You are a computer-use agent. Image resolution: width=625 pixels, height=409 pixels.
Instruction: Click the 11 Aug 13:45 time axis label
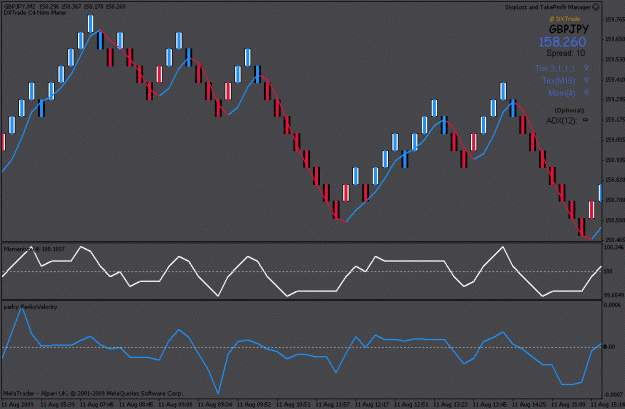pyautogui.click(x=490, y=405)
